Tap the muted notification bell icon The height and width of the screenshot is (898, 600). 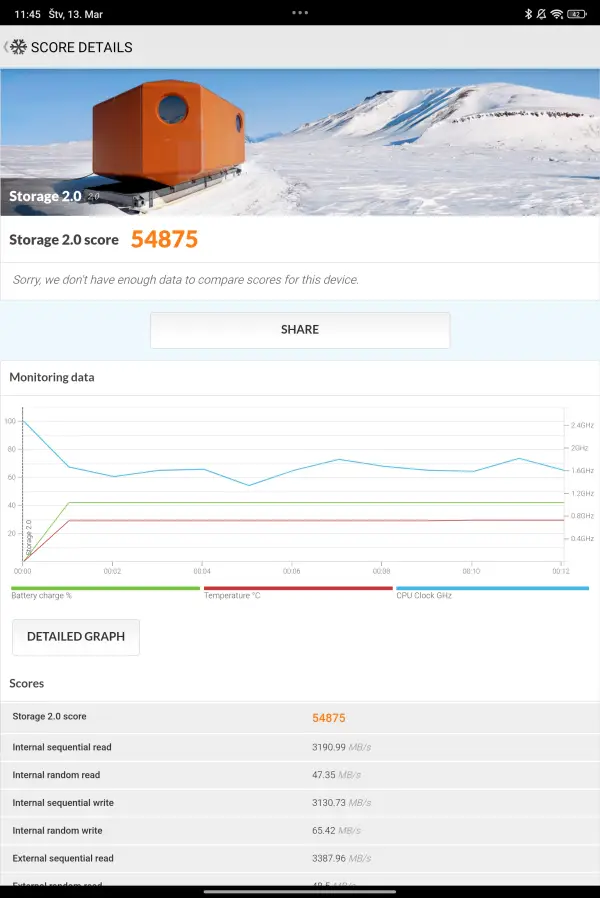(x=541, y=14)
